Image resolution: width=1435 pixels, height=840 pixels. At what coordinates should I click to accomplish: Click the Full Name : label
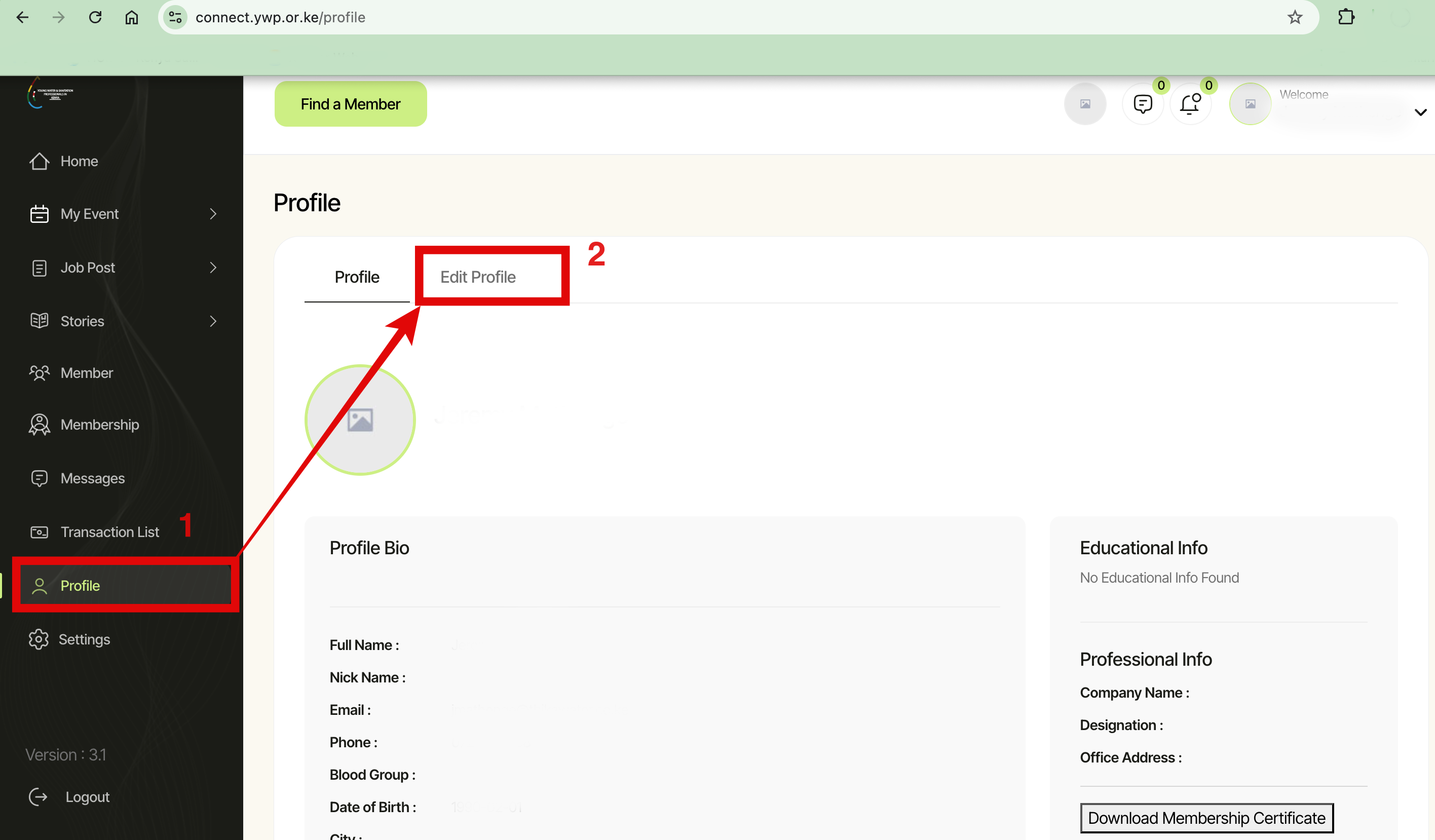(364, 645)
